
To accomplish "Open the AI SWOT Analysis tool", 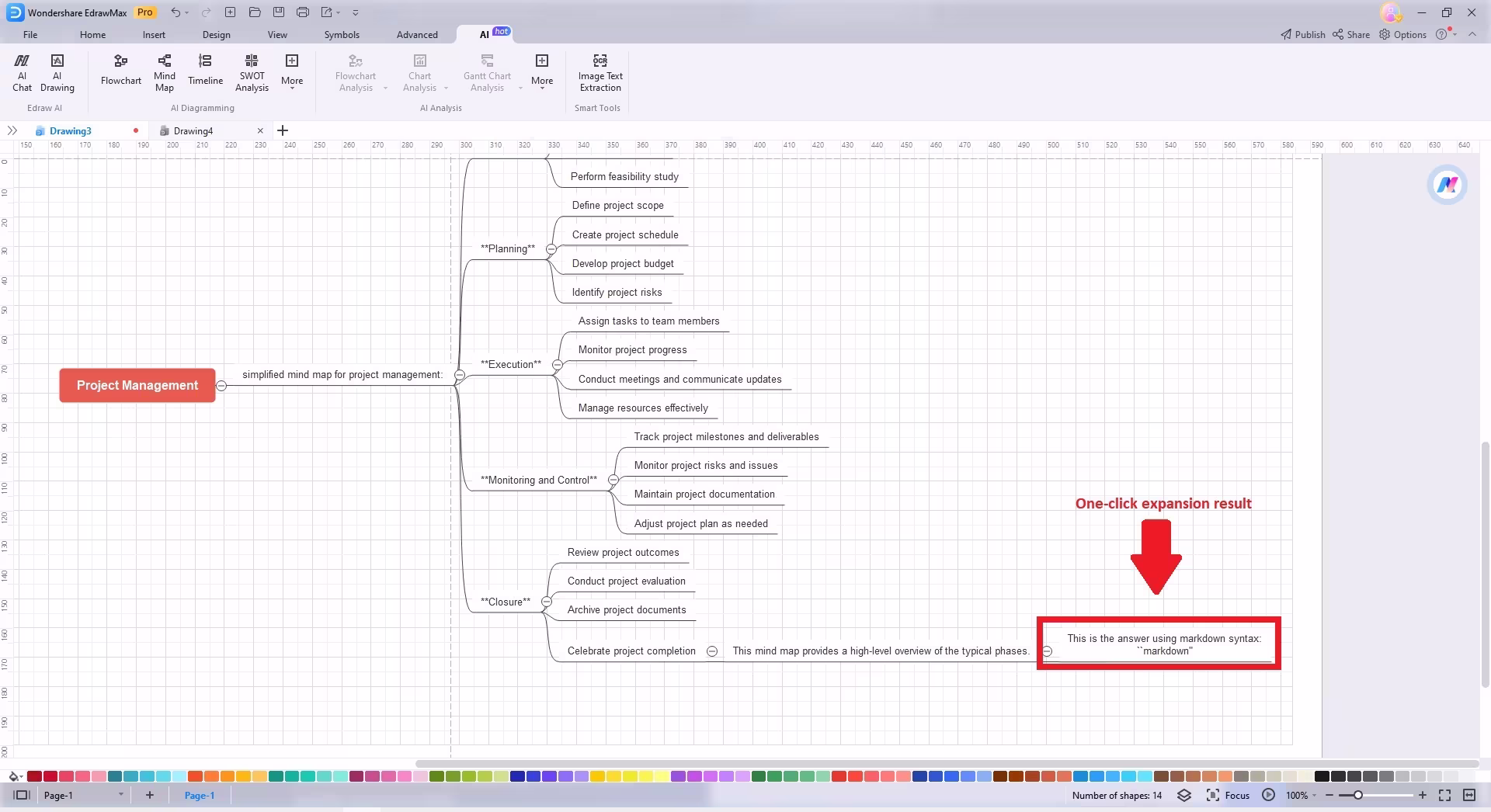I will [x=252, y=72].
